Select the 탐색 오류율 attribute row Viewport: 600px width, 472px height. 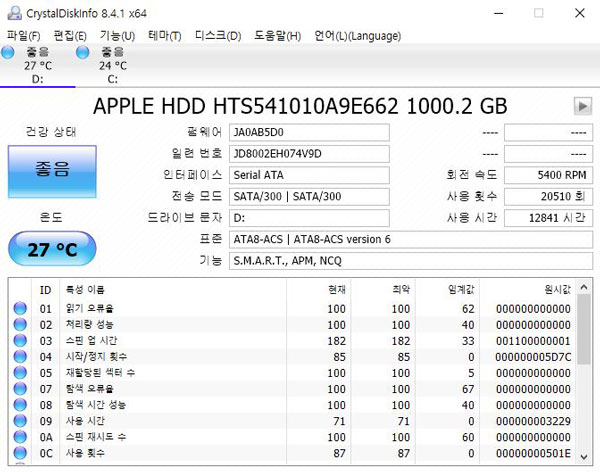292,389
